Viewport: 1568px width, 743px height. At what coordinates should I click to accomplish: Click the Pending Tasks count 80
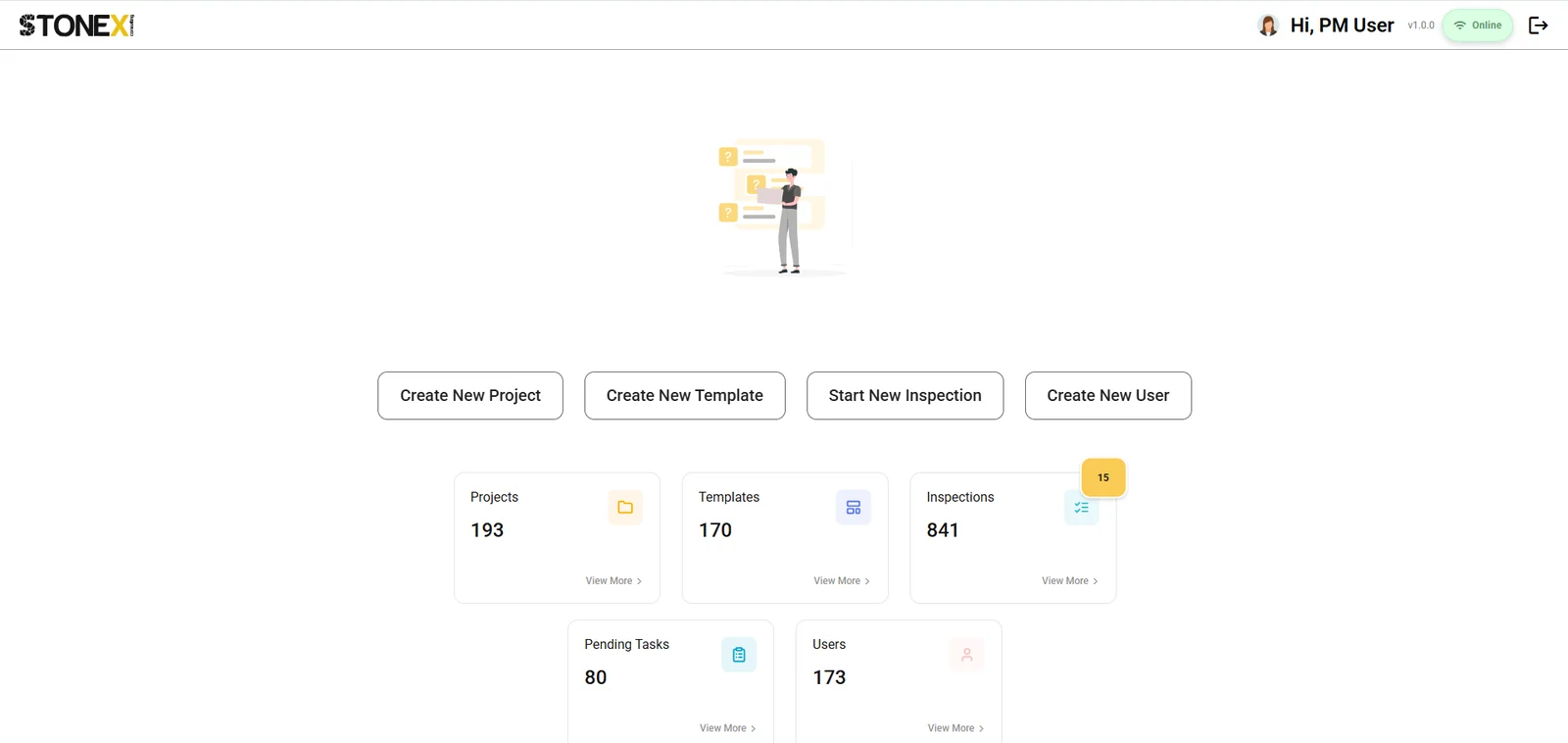coord(596,677)
